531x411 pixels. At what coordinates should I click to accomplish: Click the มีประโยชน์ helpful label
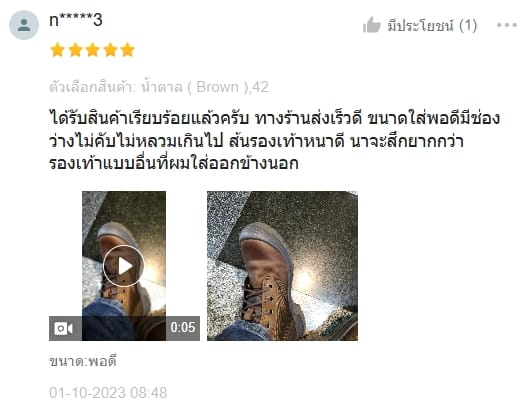click(x=420, y=26)
